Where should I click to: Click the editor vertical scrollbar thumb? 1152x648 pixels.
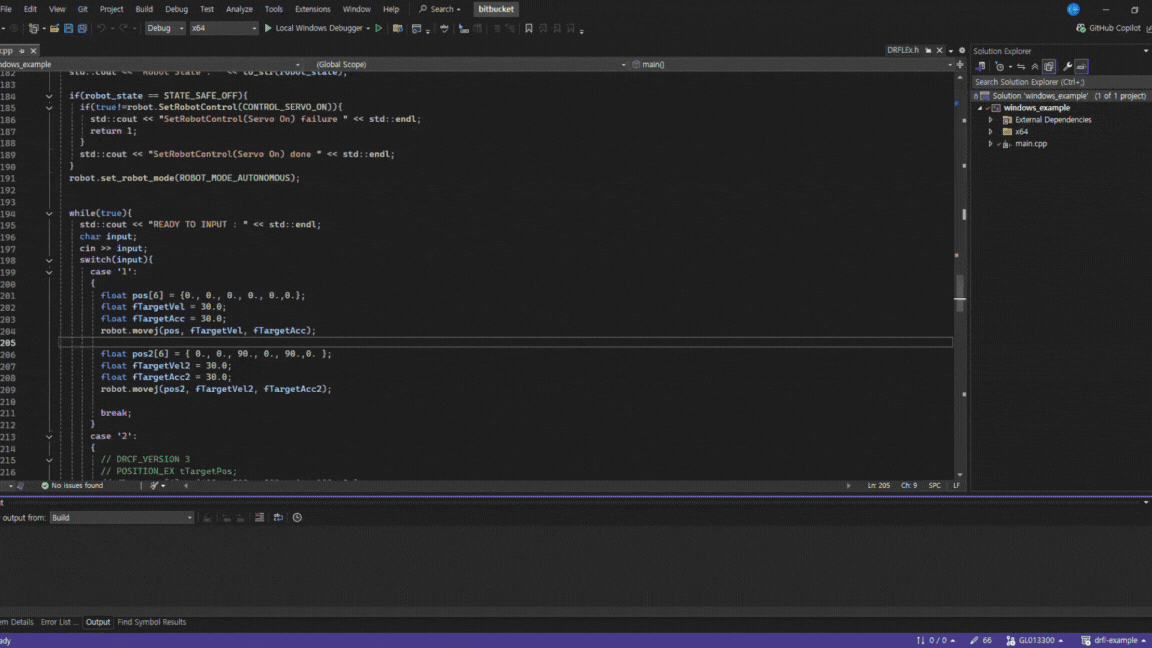click(960, 289)
